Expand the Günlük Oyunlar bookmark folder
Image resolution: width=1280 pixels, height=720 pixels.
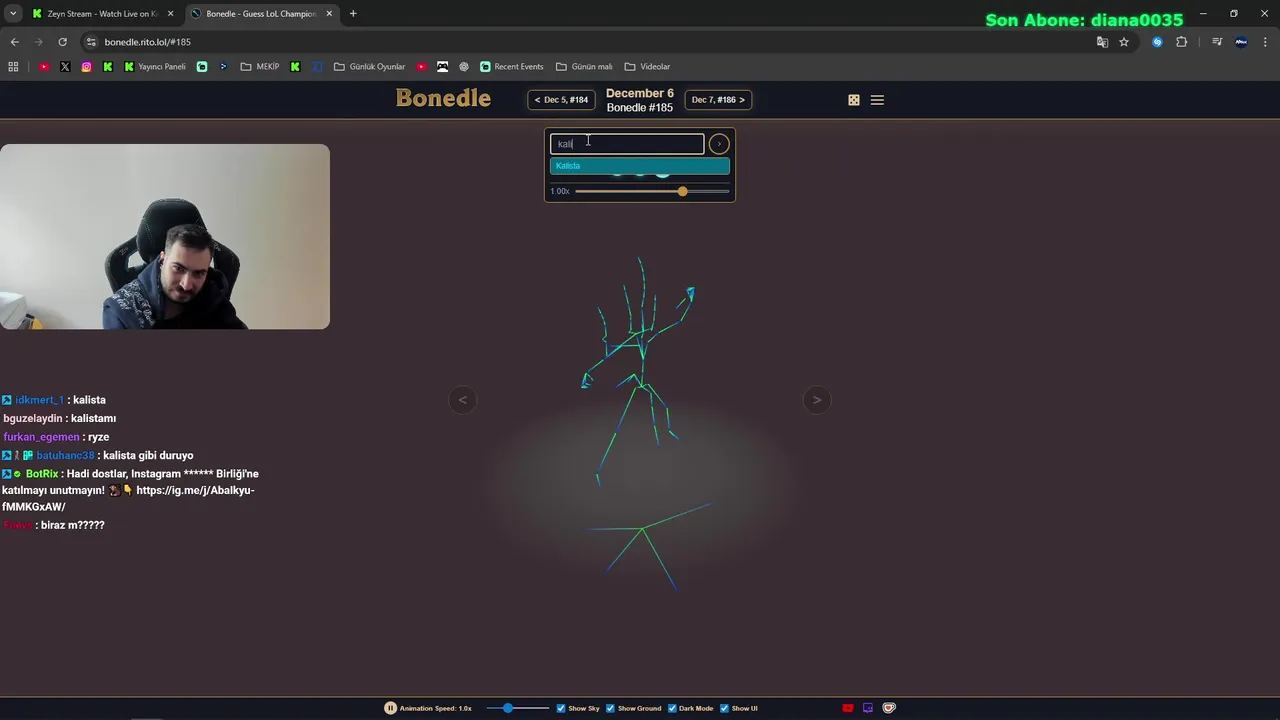coord(369,67)
